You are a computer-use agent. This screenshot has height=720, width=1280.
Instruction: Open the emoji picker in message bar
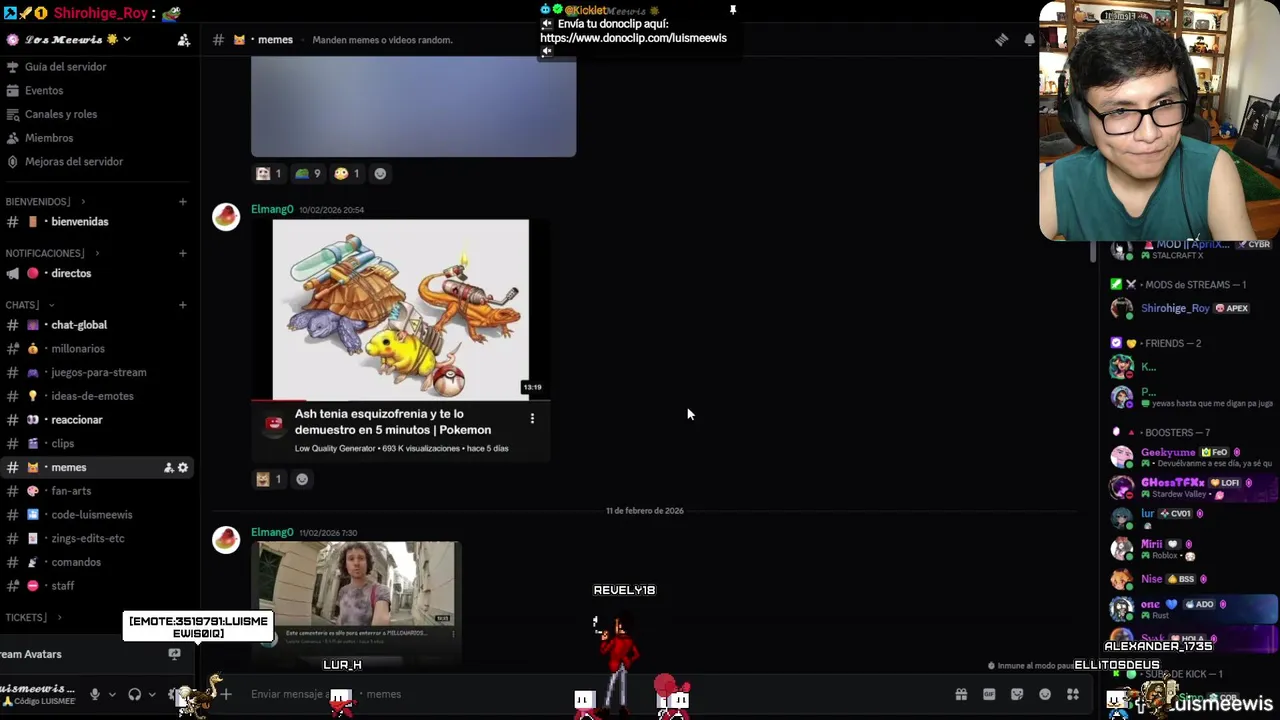pyautogui.click(x=1045, y=694)
